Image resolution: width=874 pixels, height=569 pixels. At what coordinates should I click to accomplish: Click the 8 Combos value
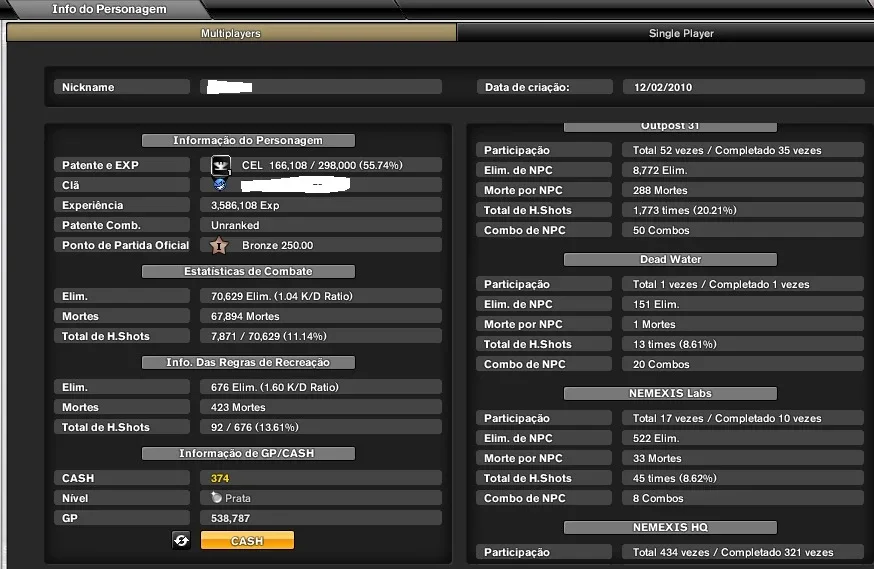(x=658, y=499)
